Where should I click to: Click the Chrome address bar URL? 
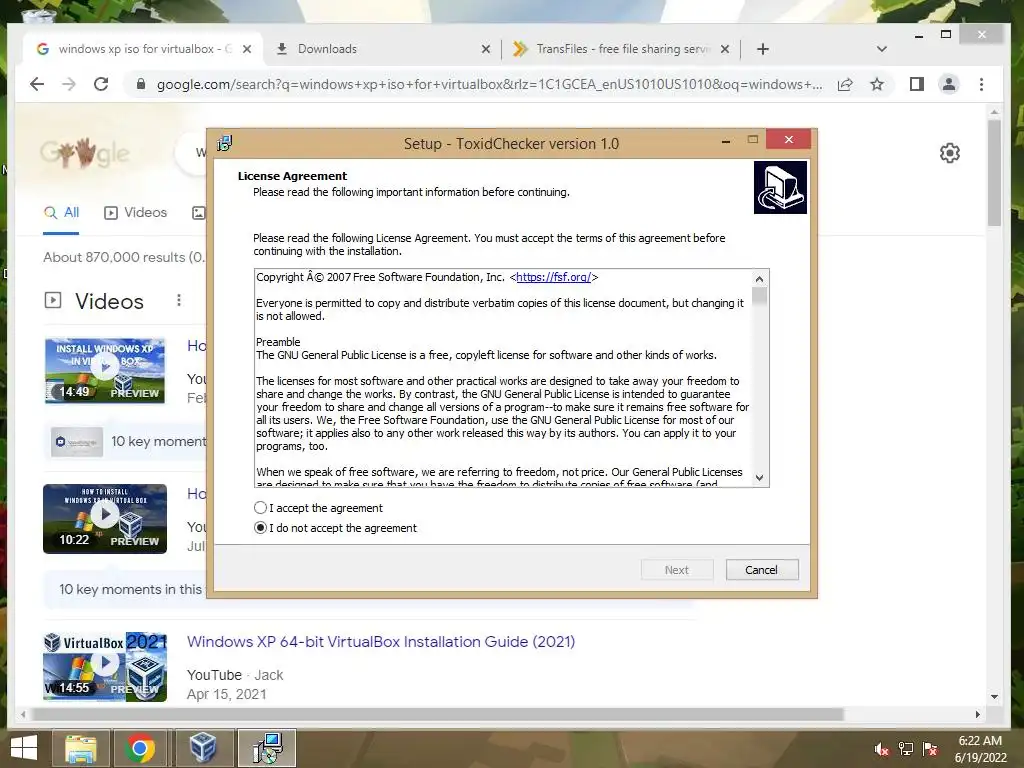tap(489, 84)
